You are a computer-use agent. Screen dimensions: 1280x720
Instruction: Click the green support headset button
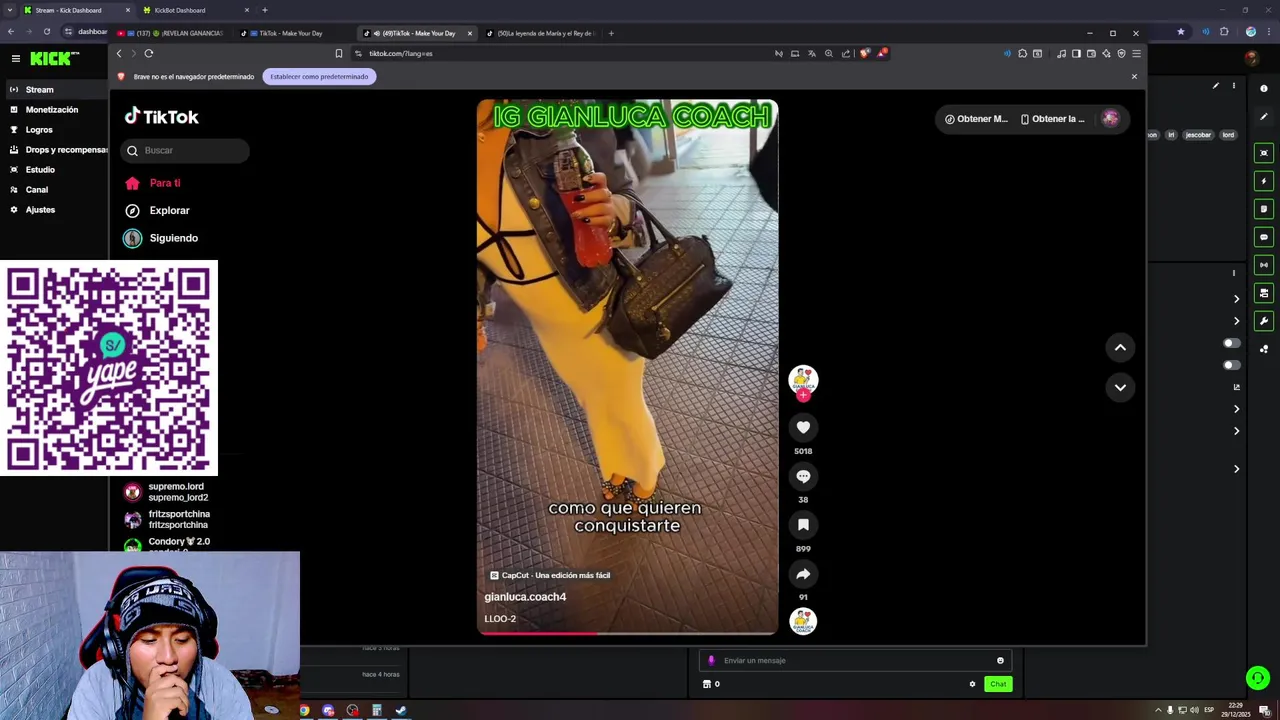1258,678
